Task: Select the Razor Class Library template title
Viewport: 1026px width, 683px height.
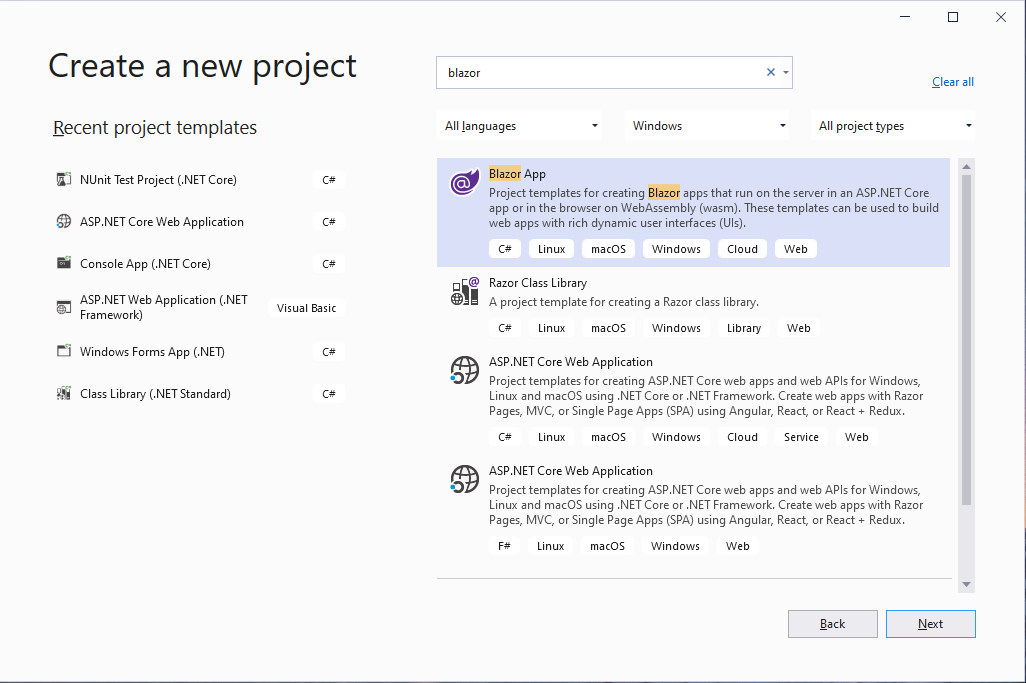Action: click(x=537, y=283)
